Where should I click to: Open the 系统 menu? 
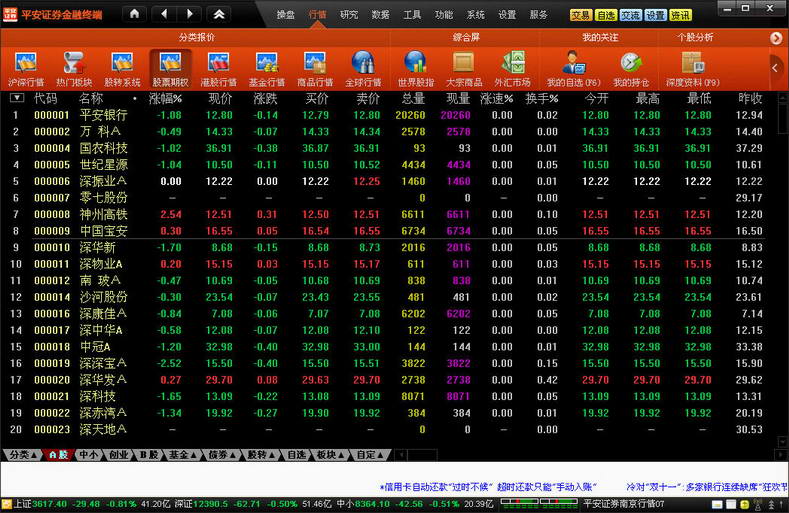(475, 15)
